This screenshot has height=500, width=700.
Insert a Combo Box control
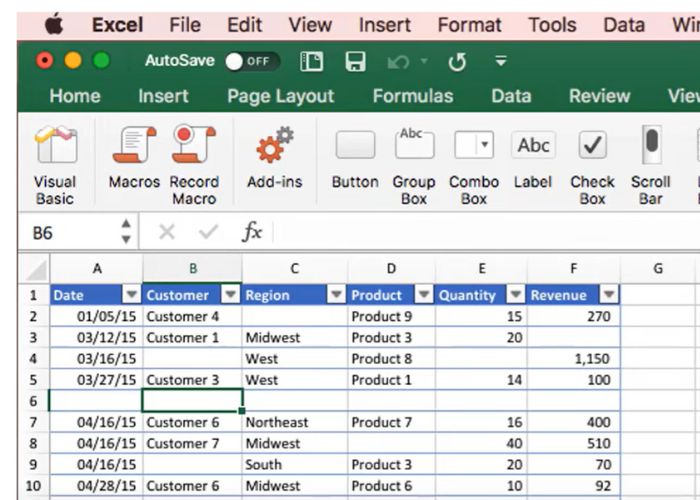click(474, 145)
